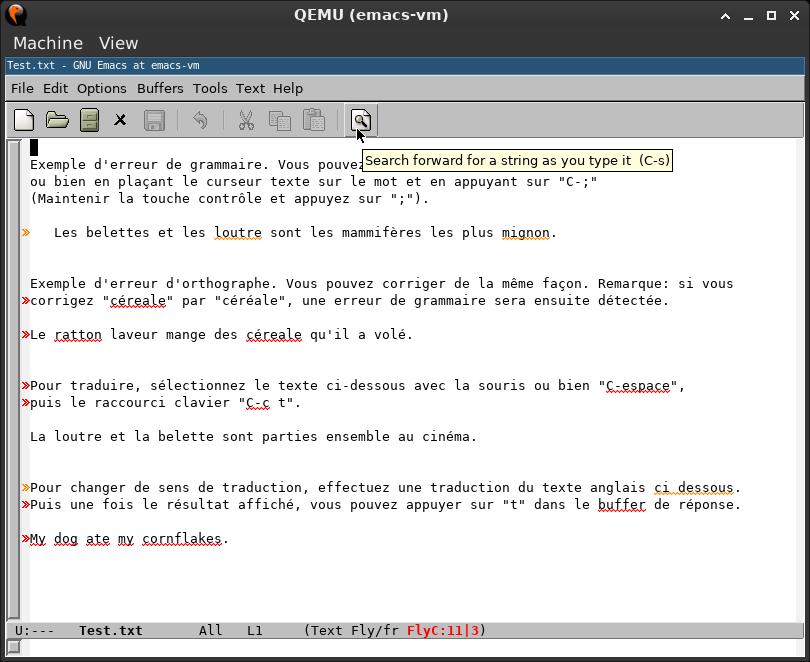Open the Text menu
The height and width of the screenshot is (662, 810).
[x=250, y=88]
